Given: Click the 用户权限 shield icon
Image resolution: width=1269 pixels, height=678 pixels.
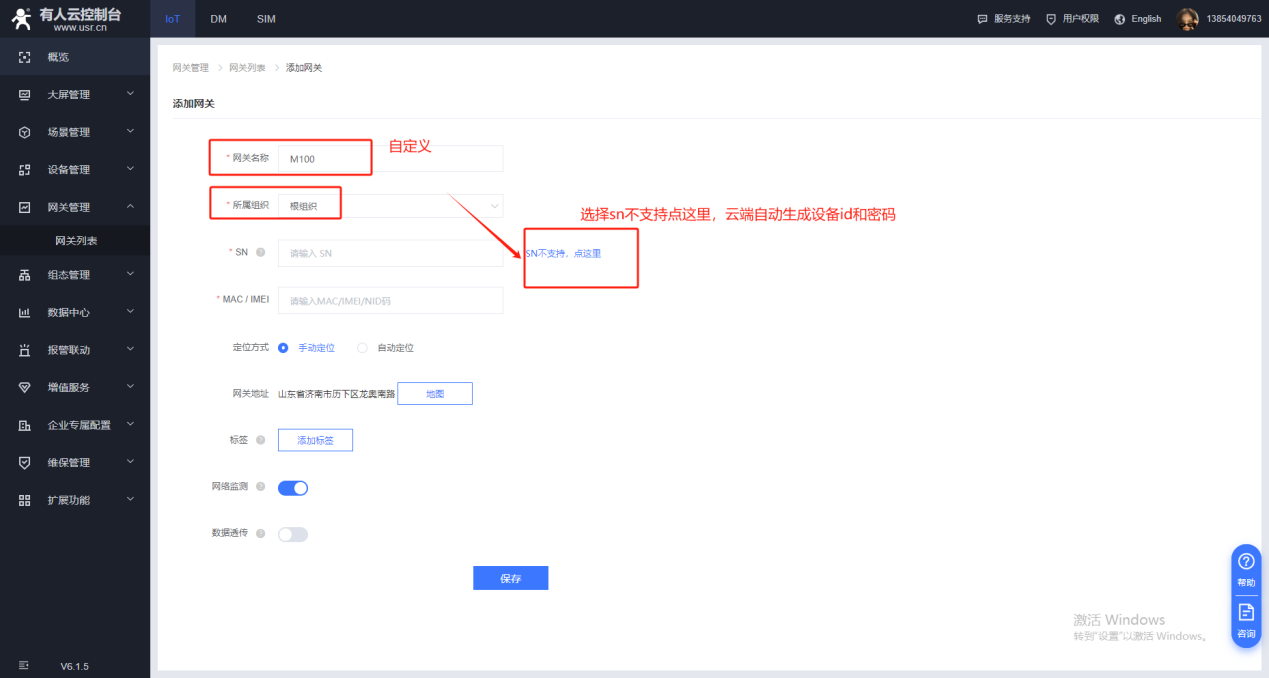Looking at the screenshot, I should pyautogui.click(x=1051, y=19).
